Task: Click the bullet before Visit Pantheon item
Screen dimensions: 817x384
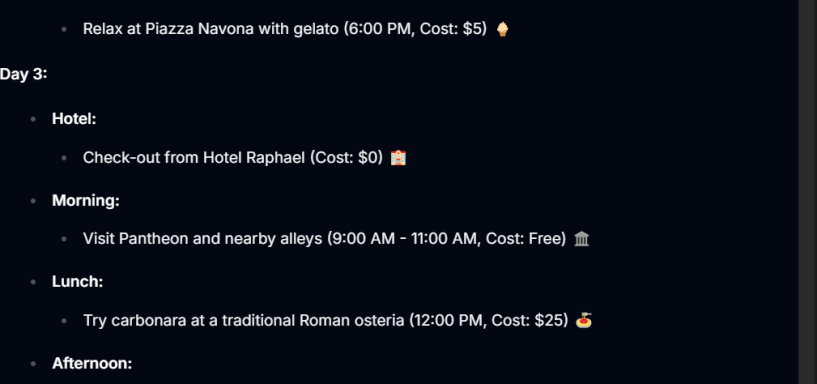Action: click(64, 239)
